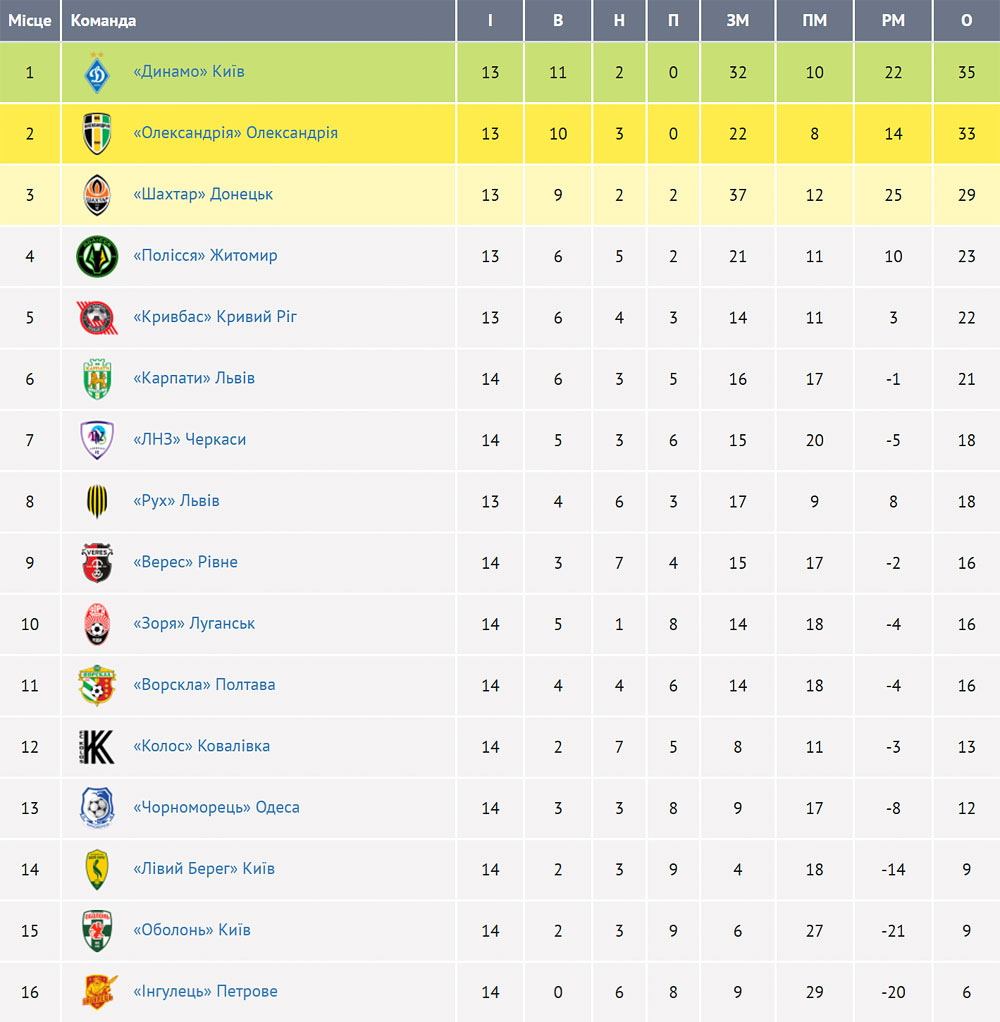This screenshot has width=1000, height=1022.
Task: Open the «Олександрія» Олександрія team link
Action: coord(235,133)
